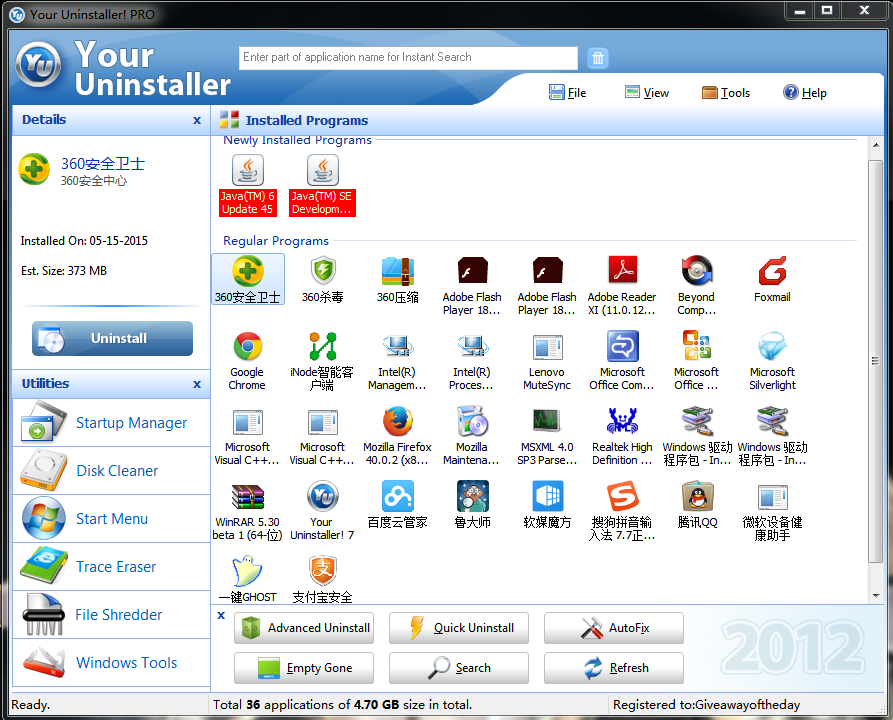Open the File menu

click(x=568, y=92)
